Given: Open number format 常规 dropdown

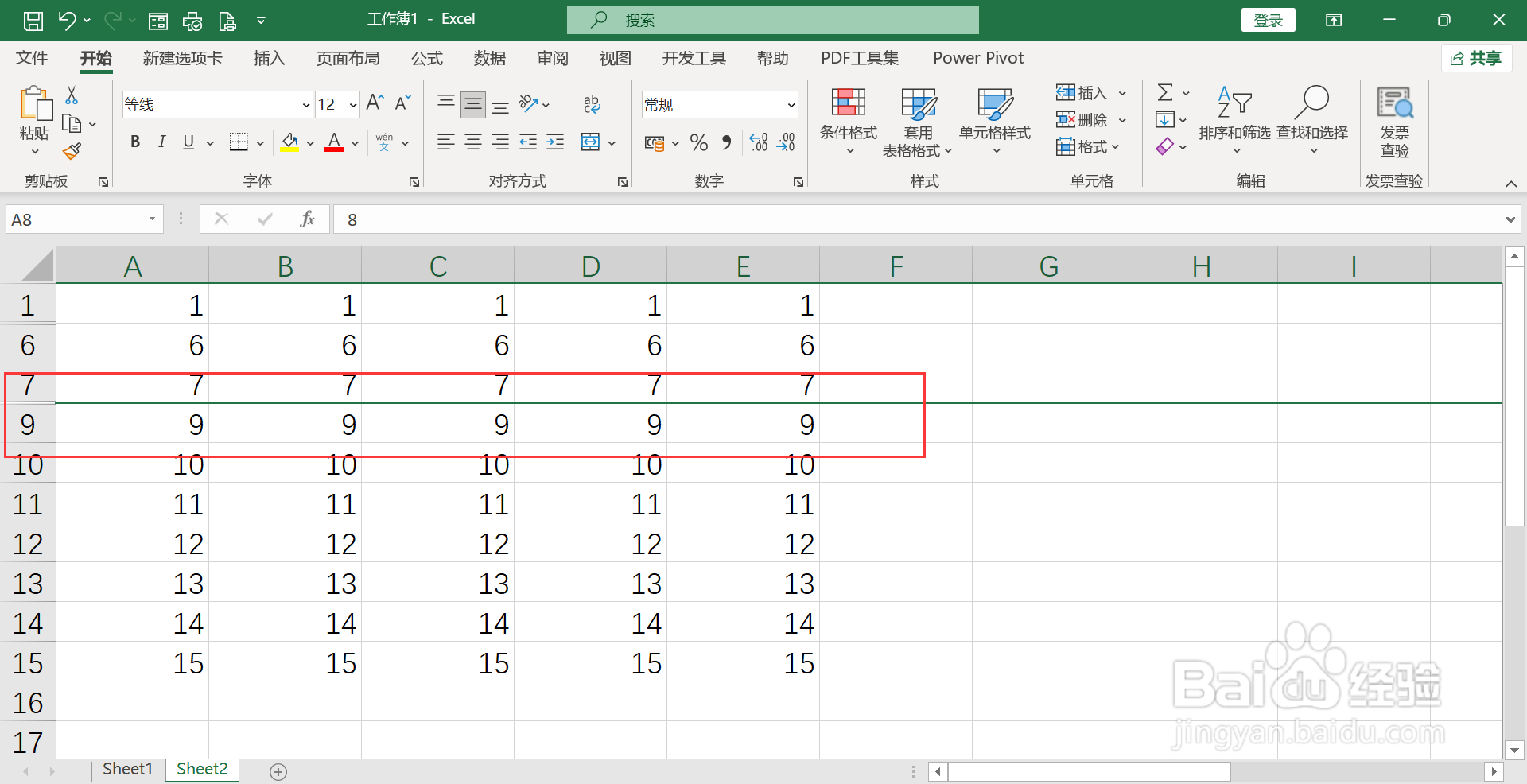Looking at the screenshot, I should pyautogui.click(x=791, y=105).
